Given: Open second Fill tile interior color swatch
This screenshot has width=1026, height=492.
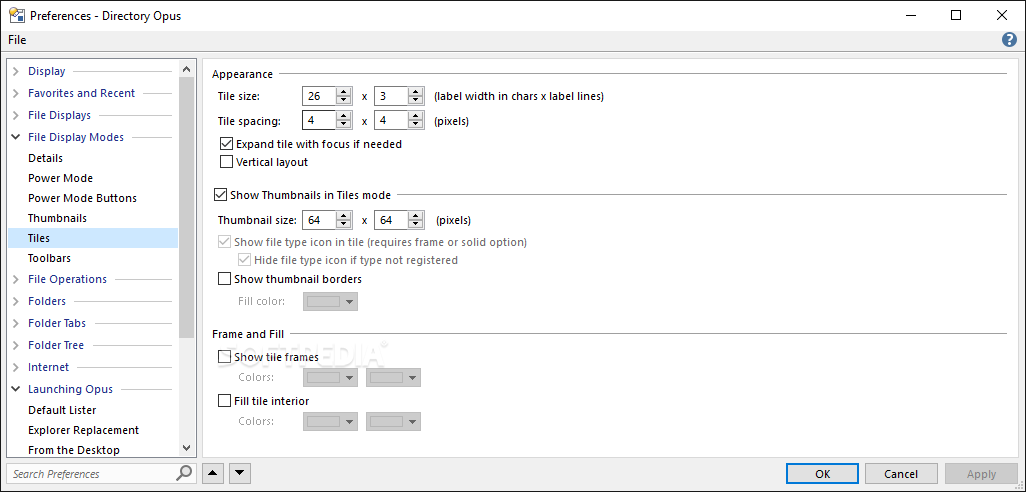Looking at the screenshot, I should (393, 421).
